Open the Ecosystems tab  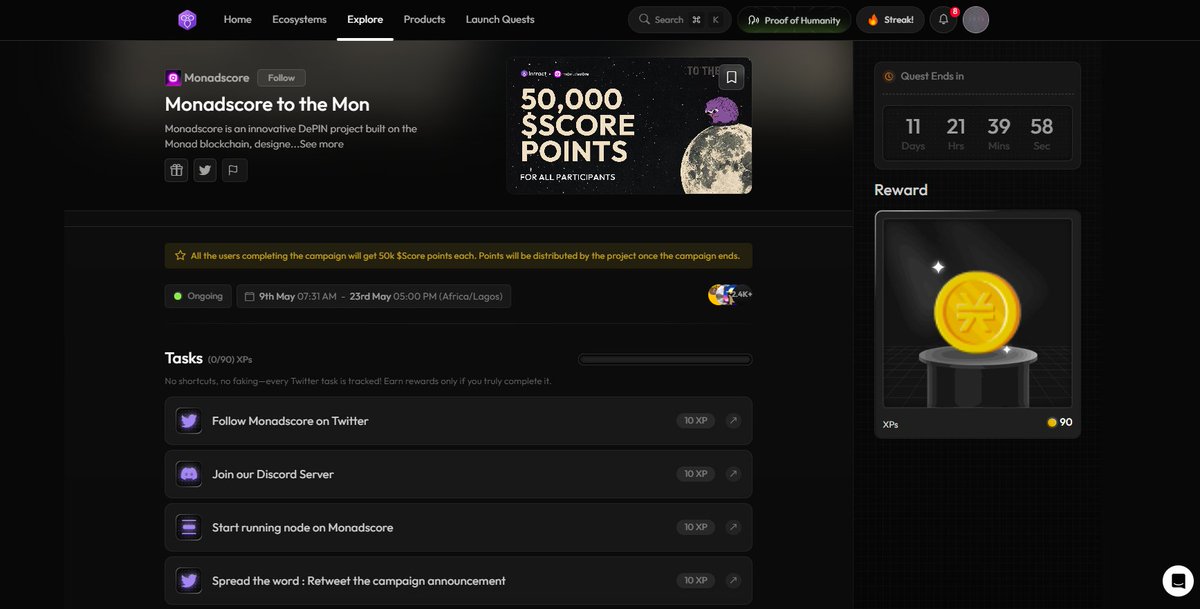click(x=299, y=19)
